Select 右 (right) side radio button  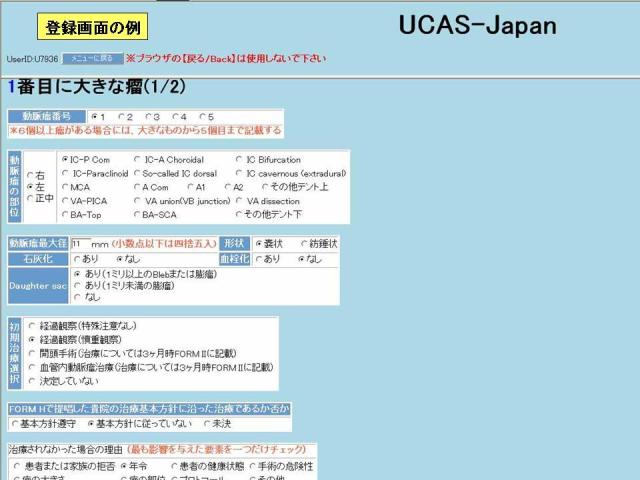click(x=29, y=174)
